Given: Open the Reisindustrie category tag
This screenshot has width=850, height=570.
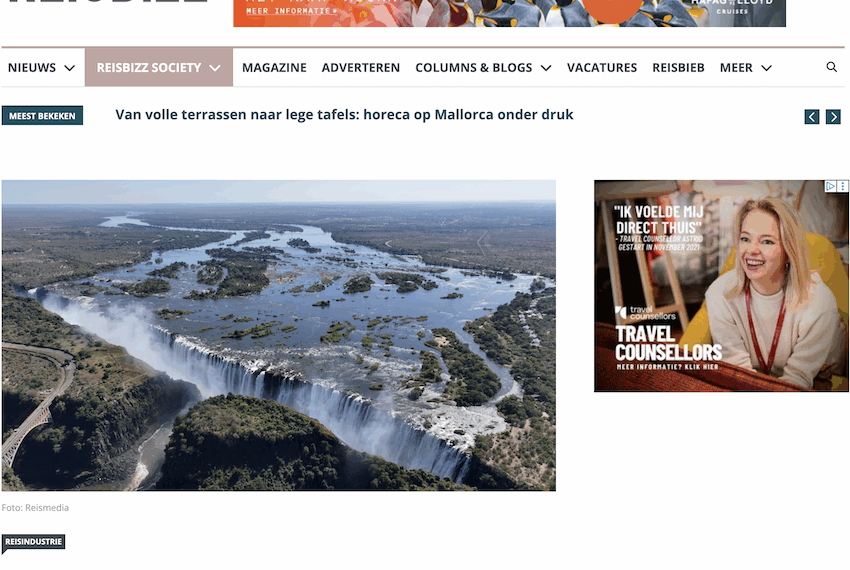Looking at the screenshot, I should click(x=34, y=542).
